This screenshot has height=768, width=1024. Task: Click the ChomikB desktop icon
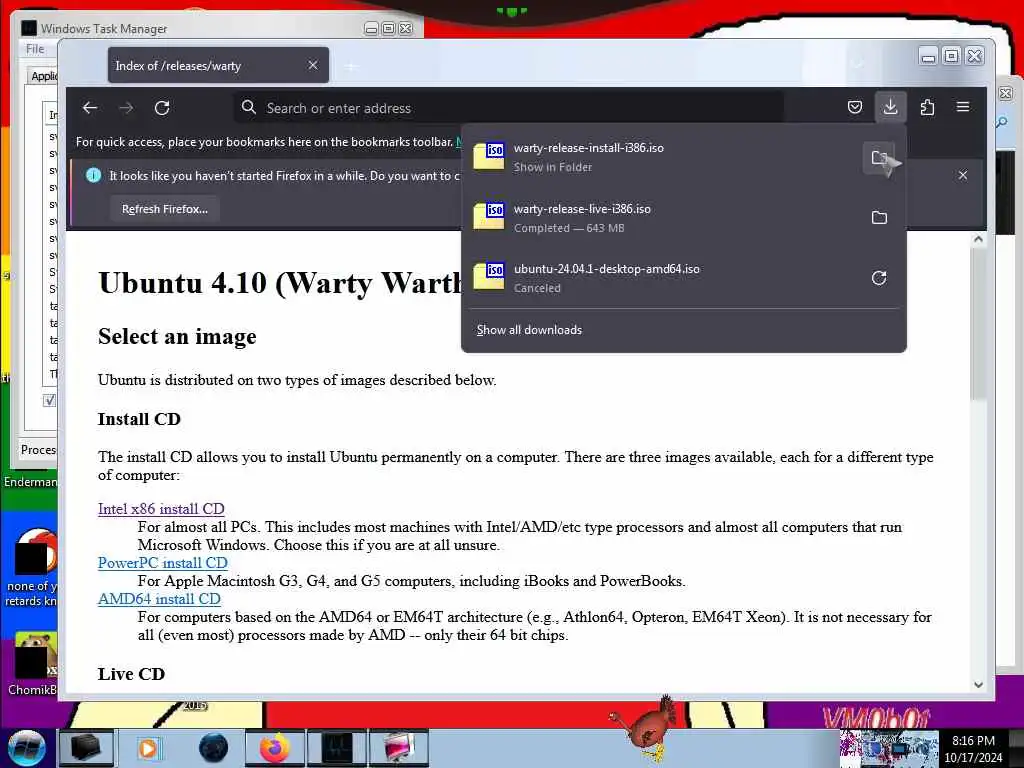[x=33, y=664]
